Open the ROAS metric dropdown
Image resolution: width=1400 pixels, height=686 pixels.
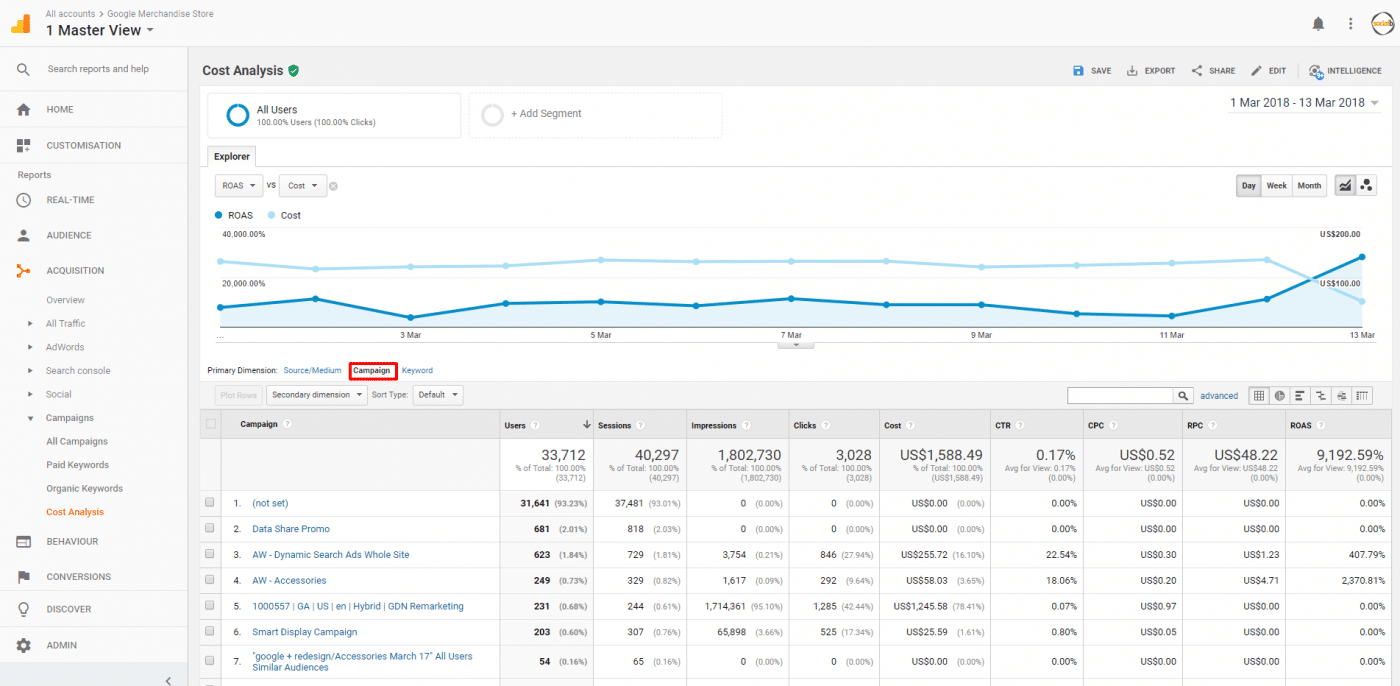(x=239, y=186)
